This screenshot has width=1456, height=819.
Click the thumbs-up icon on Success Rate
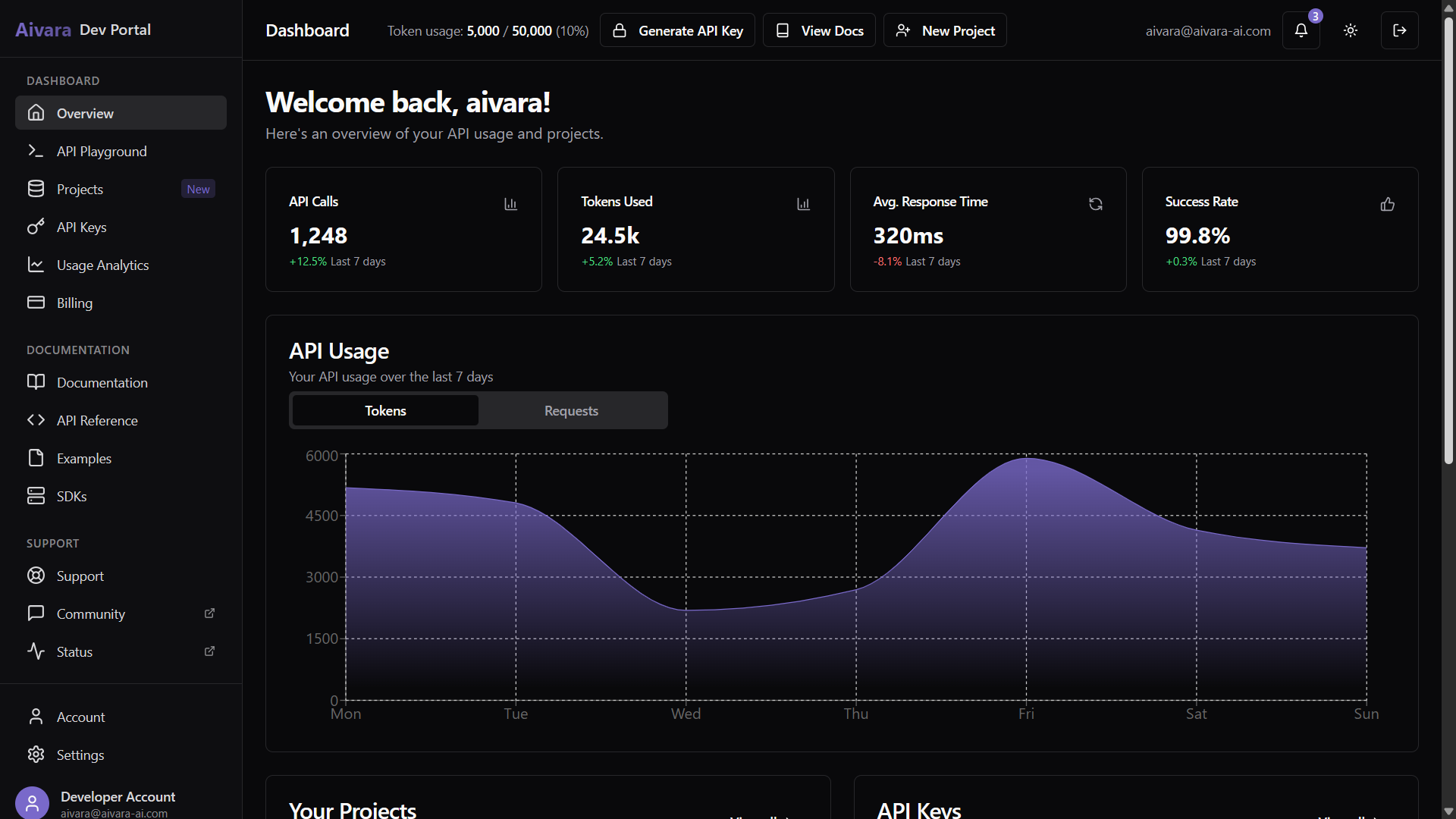tap(1387, 204)
